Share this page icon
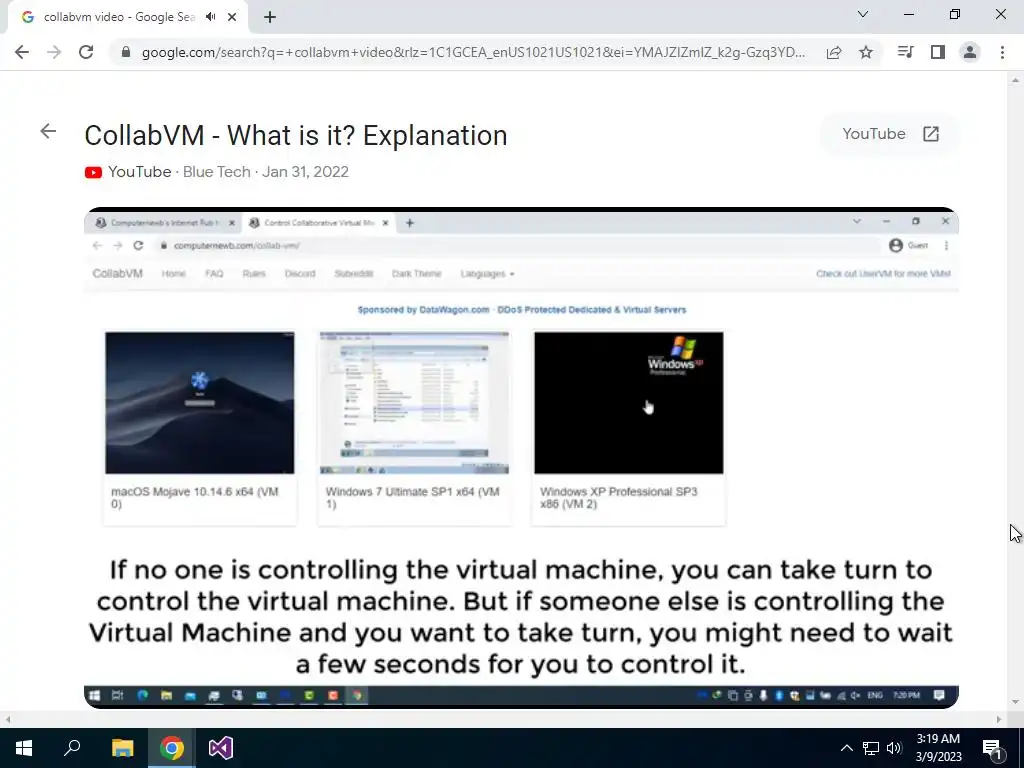Screen dimensions: 1024x768 (834, 52)
